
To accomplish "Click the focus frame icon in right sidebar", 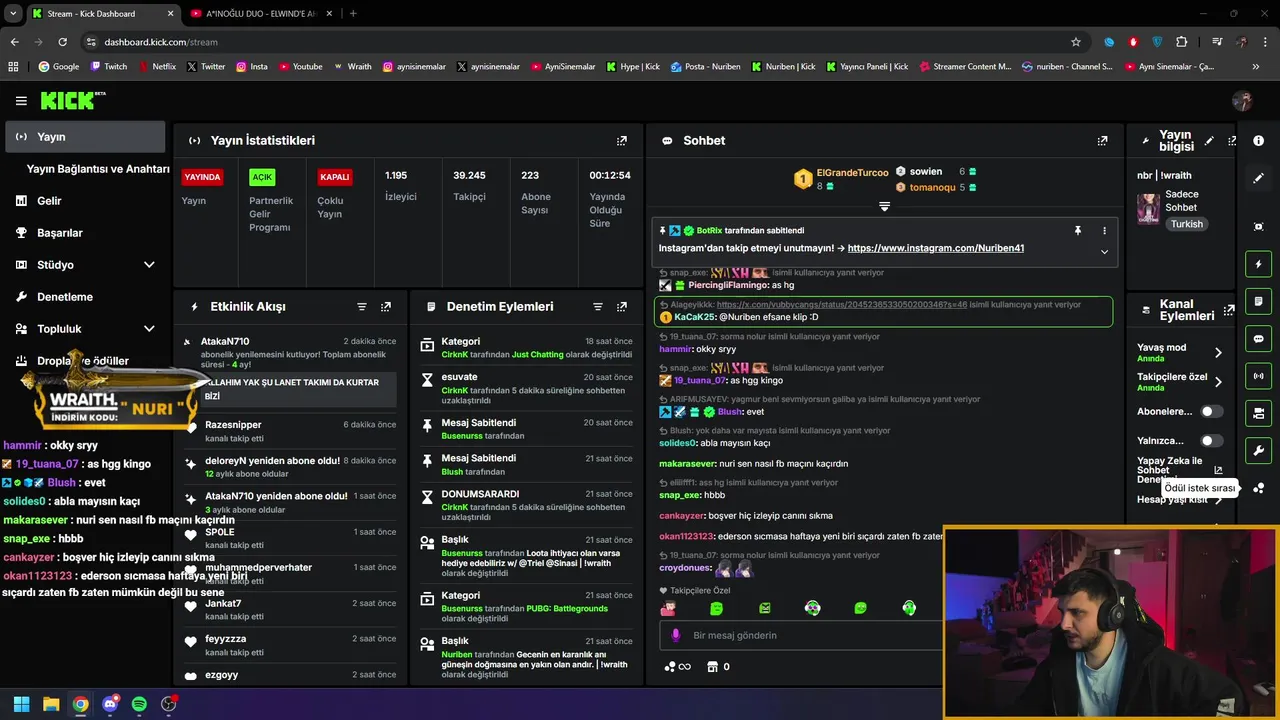I will [x=1259, y=227].
